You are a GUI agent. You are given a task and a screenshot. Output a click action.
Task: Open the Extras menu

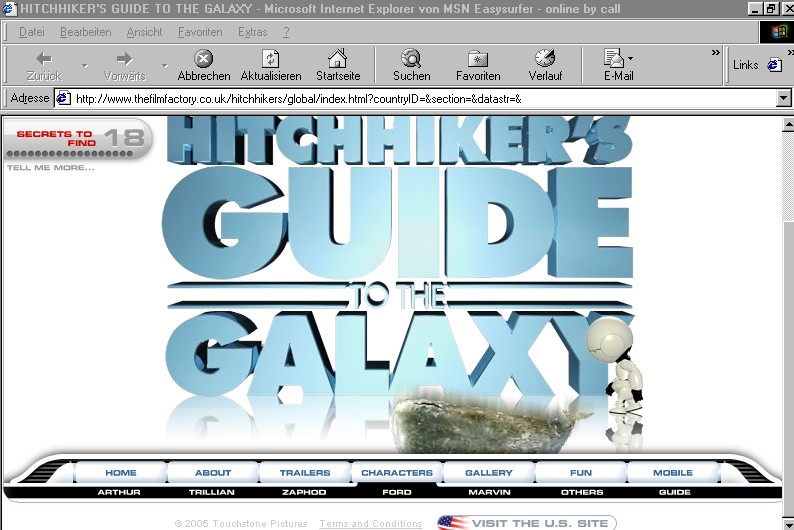(x=253, y=32)
